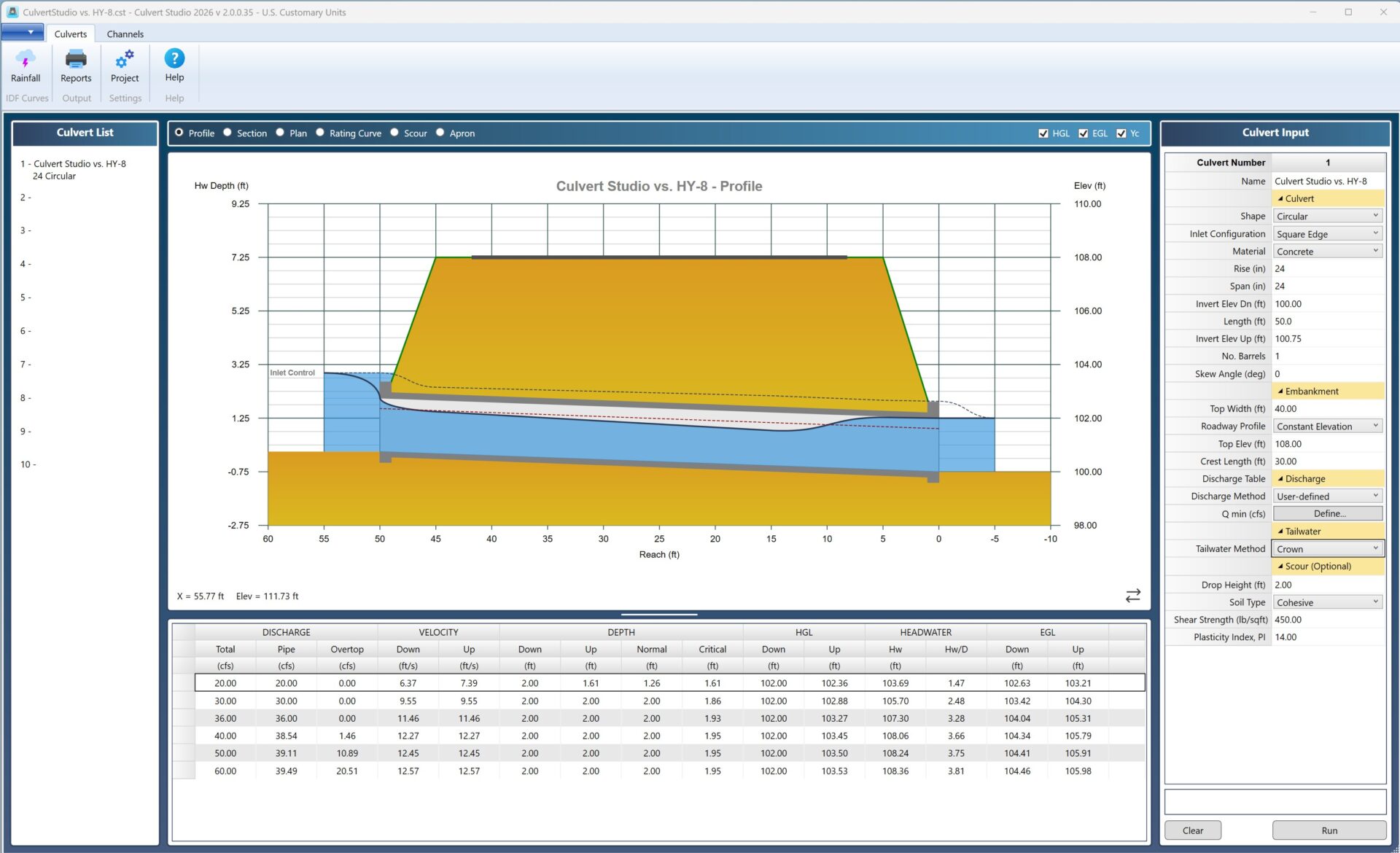Open the Shape dropdown showing Circular
This screenshot has width=1400, height=853.
pyautogui.click(x=1328, y=216)
